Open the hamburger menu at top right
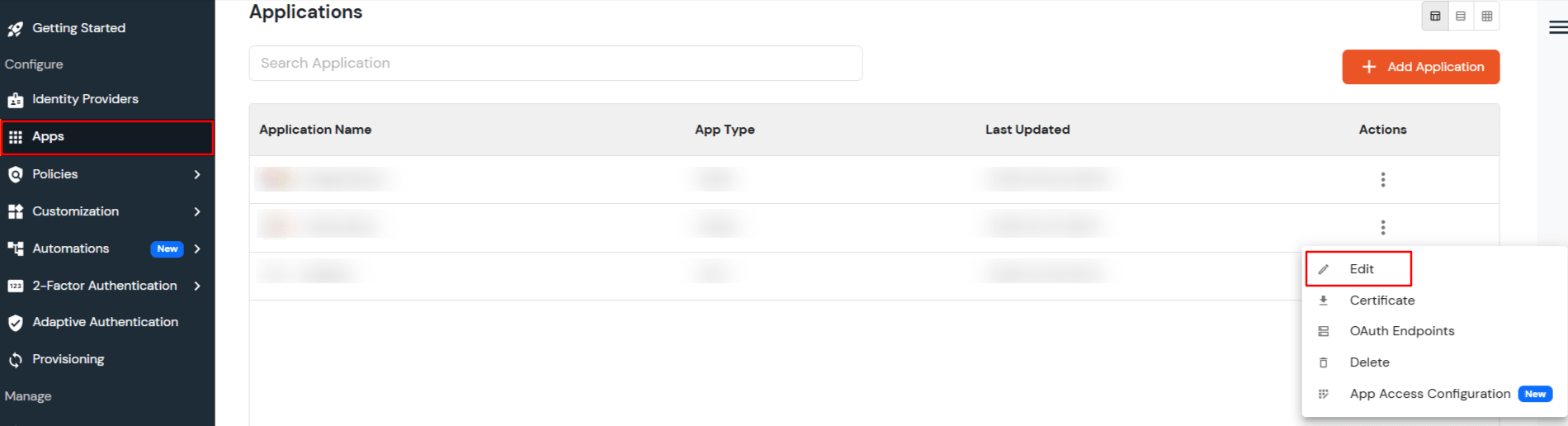Image resolution: width=1568 pixels, height=426 pixels. pyautogui.click(x=1557, y=28)
